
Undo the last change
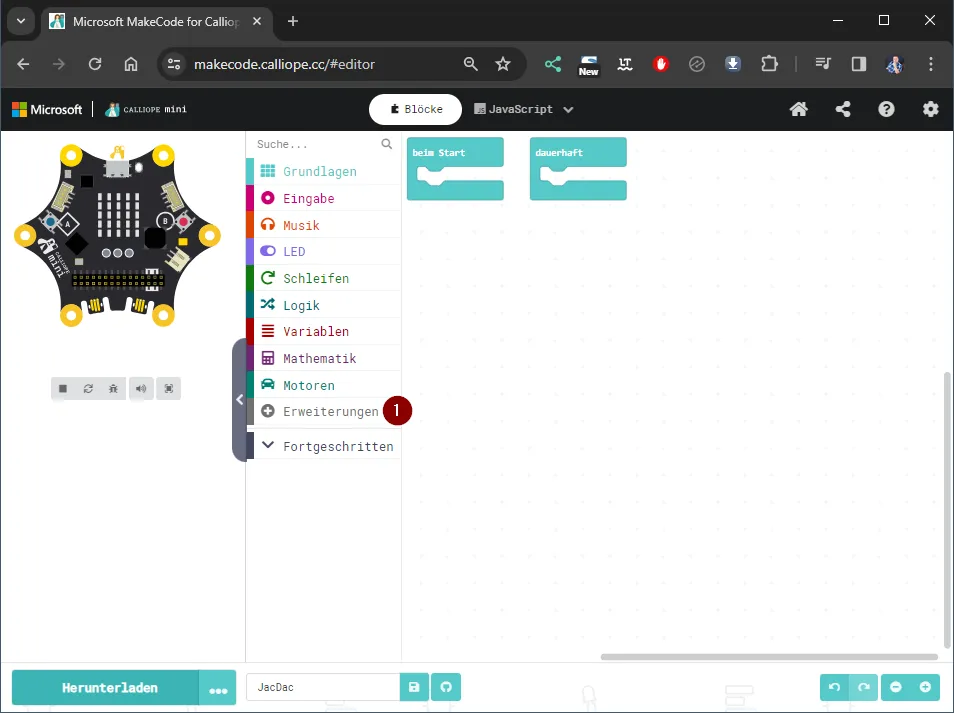834,688
